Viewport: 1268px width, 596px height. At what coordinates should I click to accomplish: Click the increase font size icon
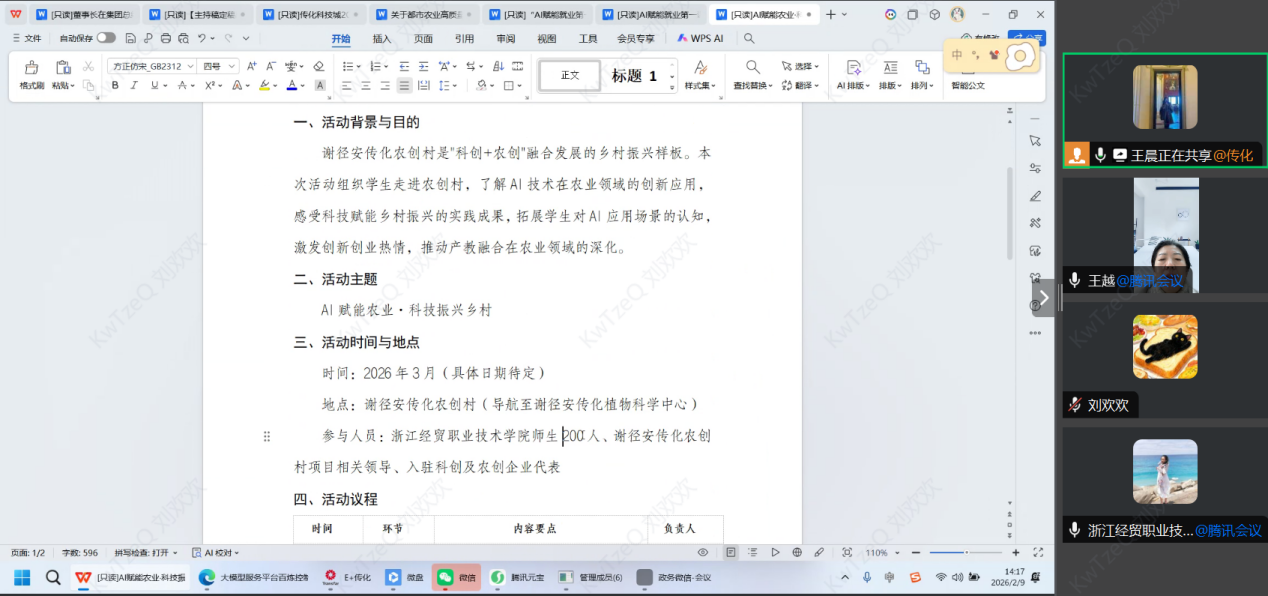click(x=252, y=66)
